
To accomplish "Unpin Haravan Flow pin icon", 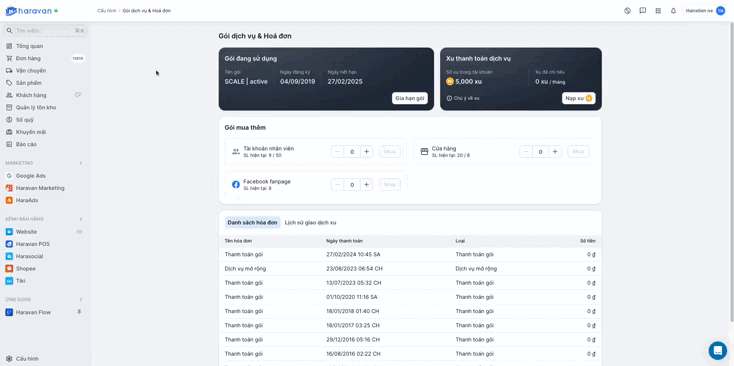I will (79, 312).
